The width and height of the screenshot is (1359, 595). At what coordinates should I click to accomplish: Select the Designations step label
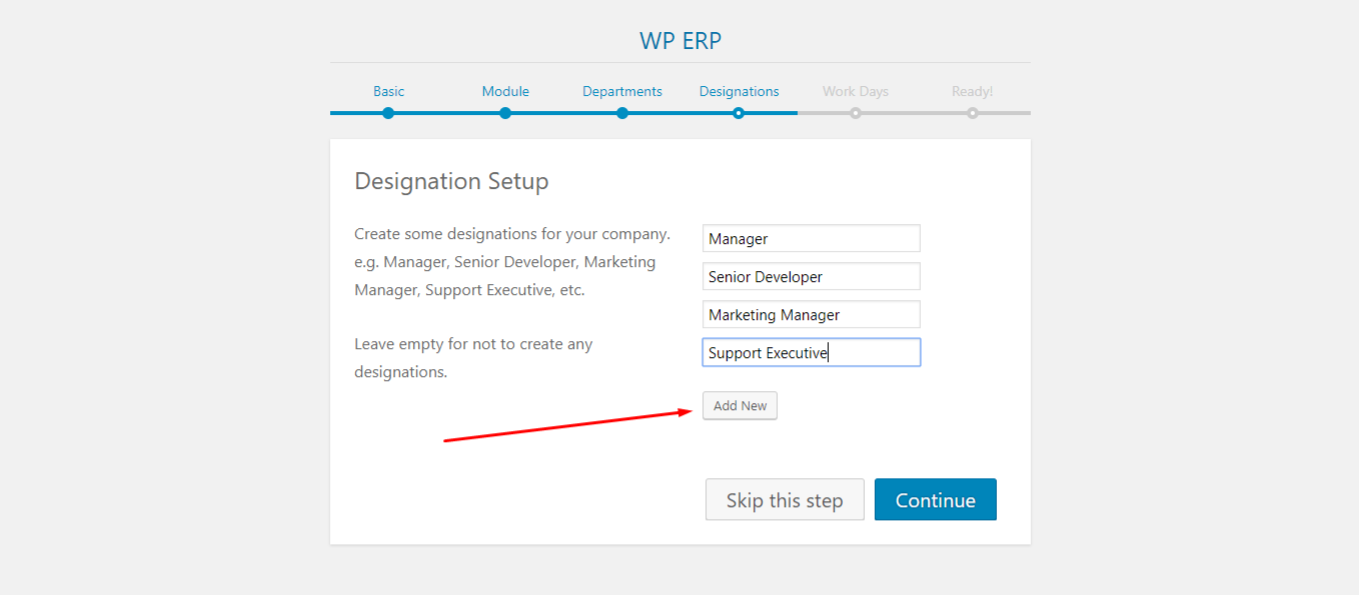point(739,91)
